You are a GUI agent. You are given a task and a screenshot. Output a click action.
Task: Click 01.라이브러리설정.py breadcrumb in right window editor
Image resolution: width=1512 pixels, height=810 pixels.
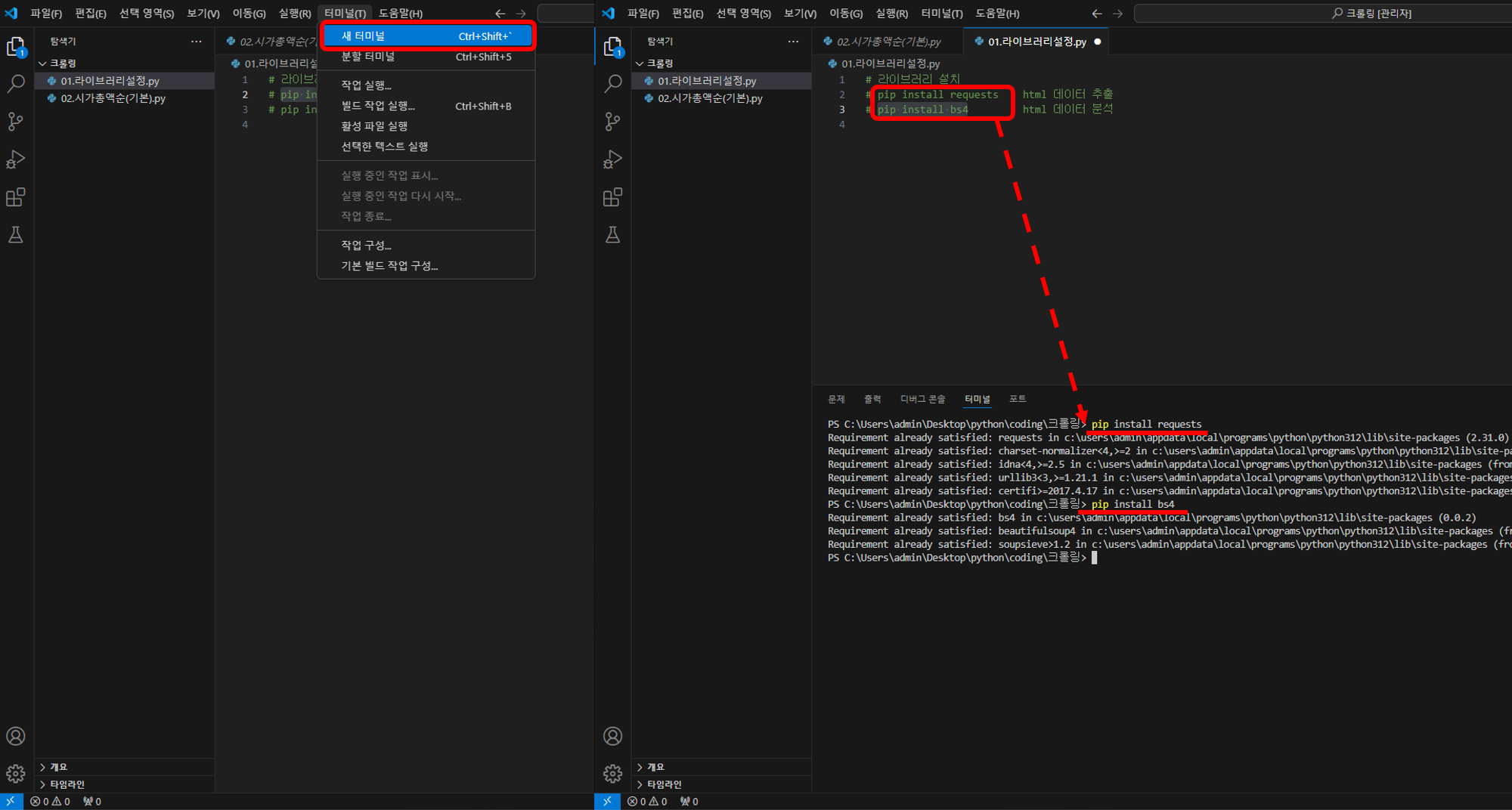pyautogui.click(x=885, y=63)
